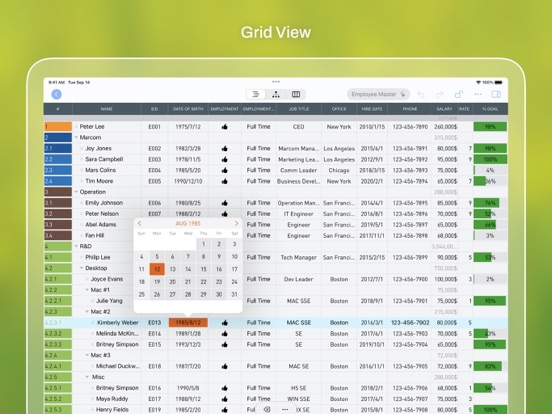
Task: Select day 31 in the calendar
Action: (x=234, y=295)
